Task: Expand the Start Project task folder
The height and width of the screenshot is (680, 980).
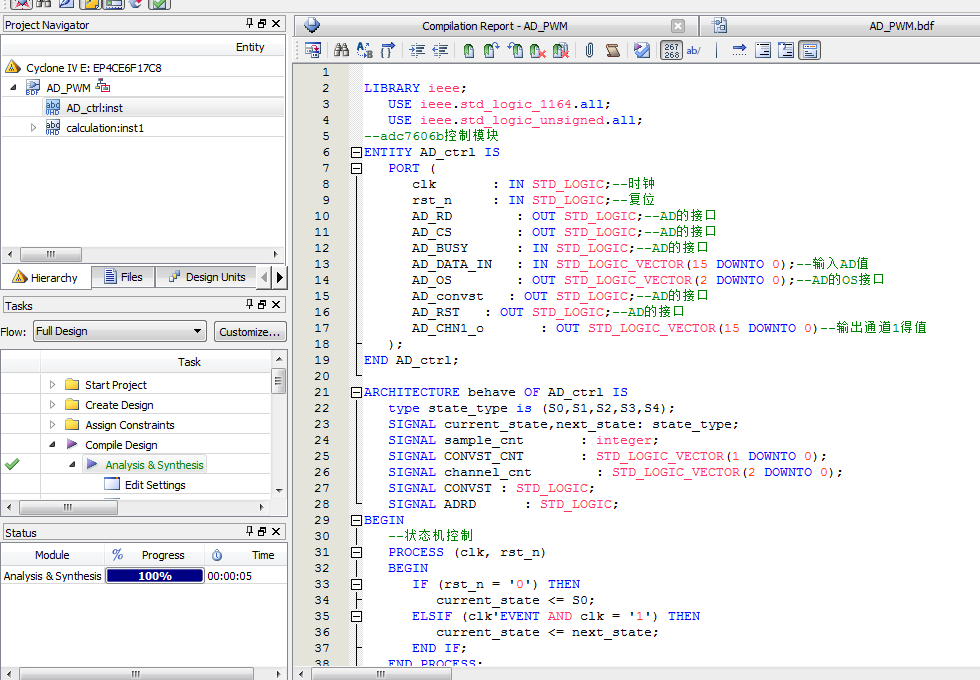Action: point(53,385)
